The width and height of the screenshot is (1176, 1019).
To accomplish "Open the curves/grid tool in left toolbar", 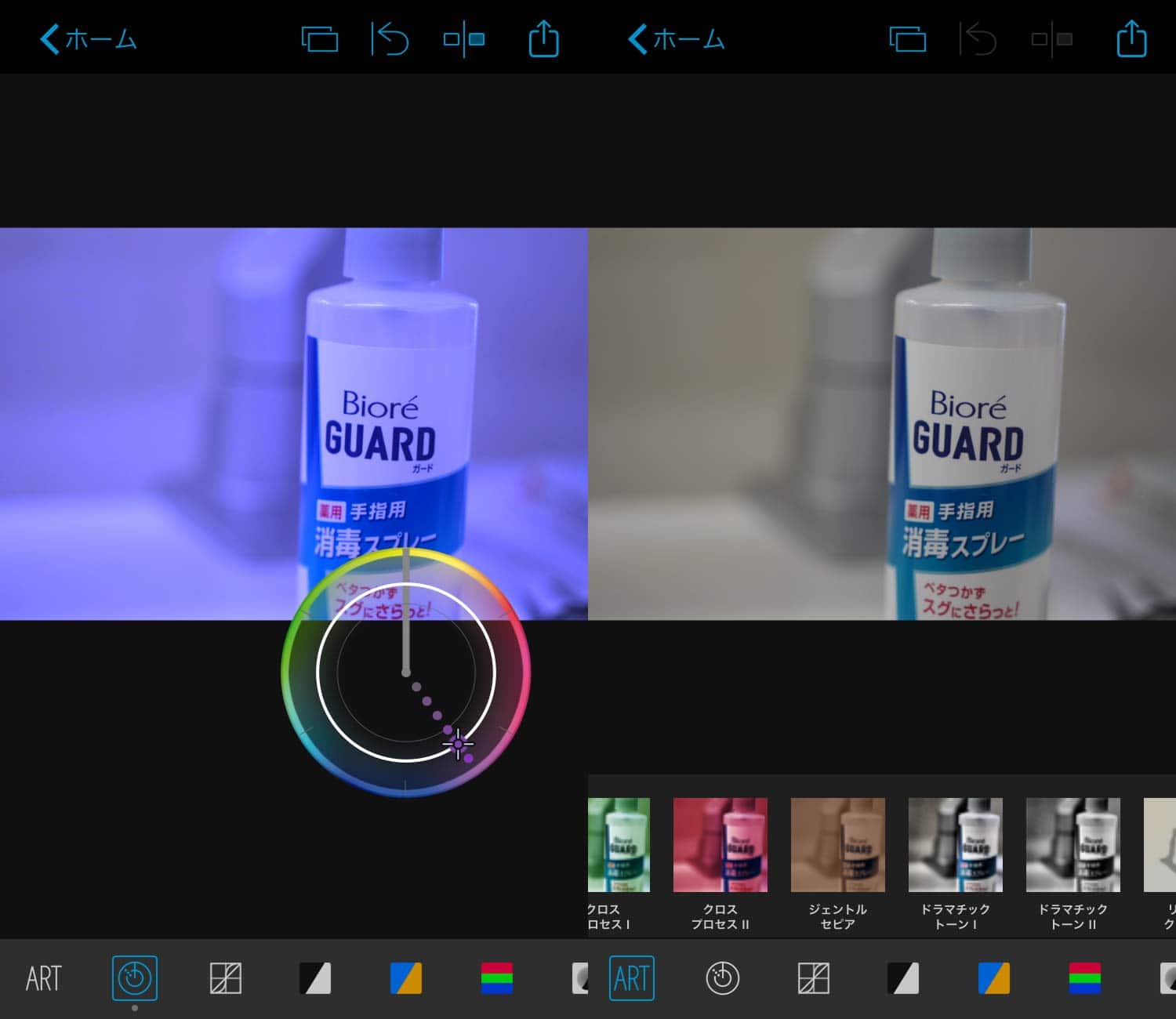I will pos(226,978).
